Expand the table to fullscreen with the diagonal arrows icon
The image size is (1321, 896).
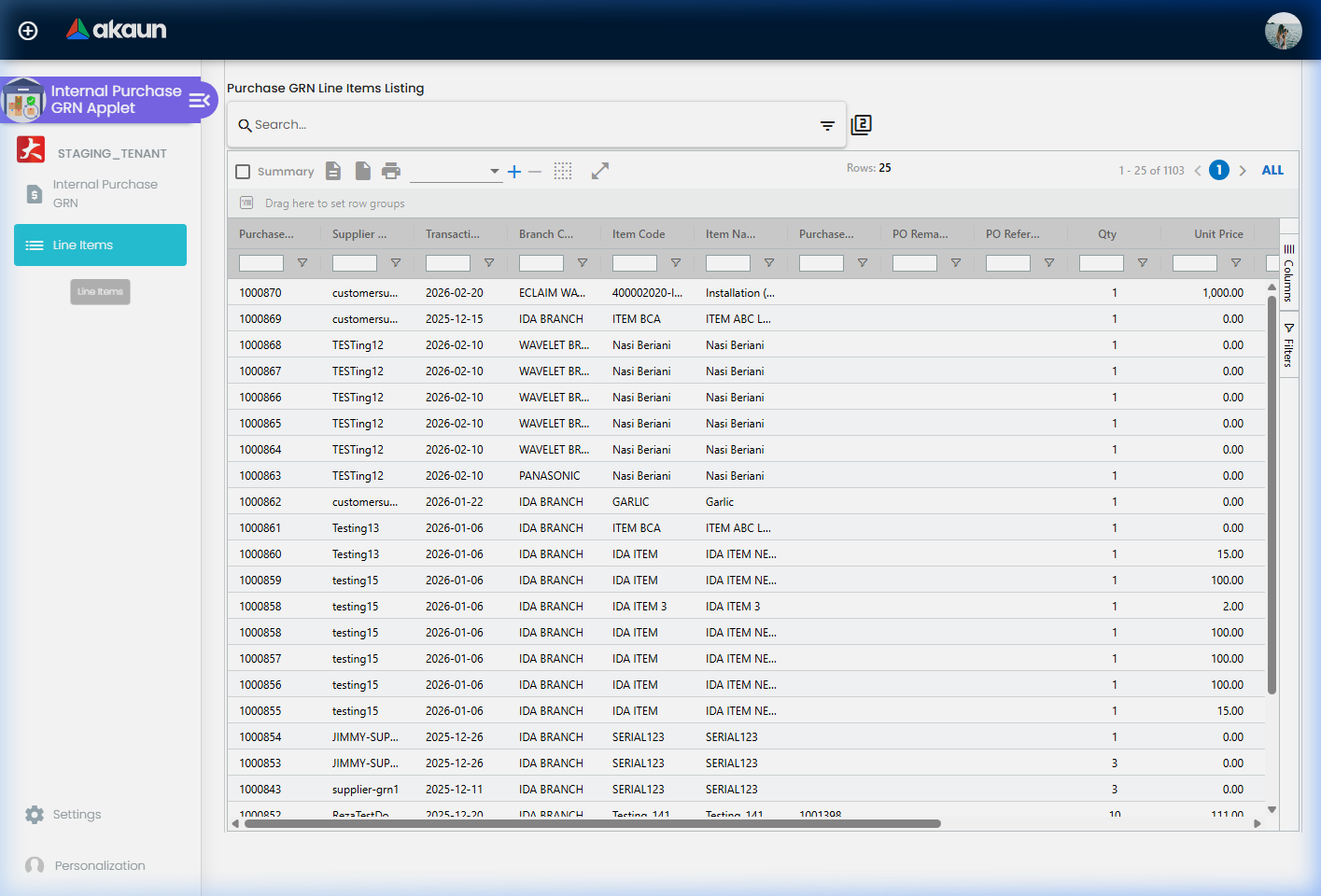tap(599, 171)
